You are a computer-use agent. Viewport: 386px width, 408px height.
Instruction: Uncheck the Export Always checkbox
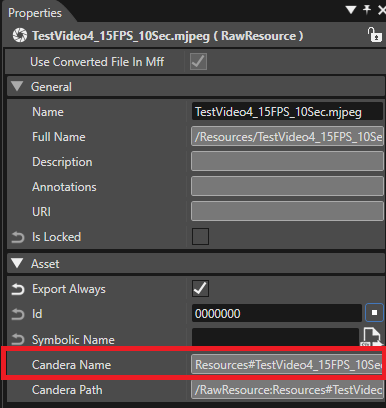pyautogui.click(x=200, y=288)
